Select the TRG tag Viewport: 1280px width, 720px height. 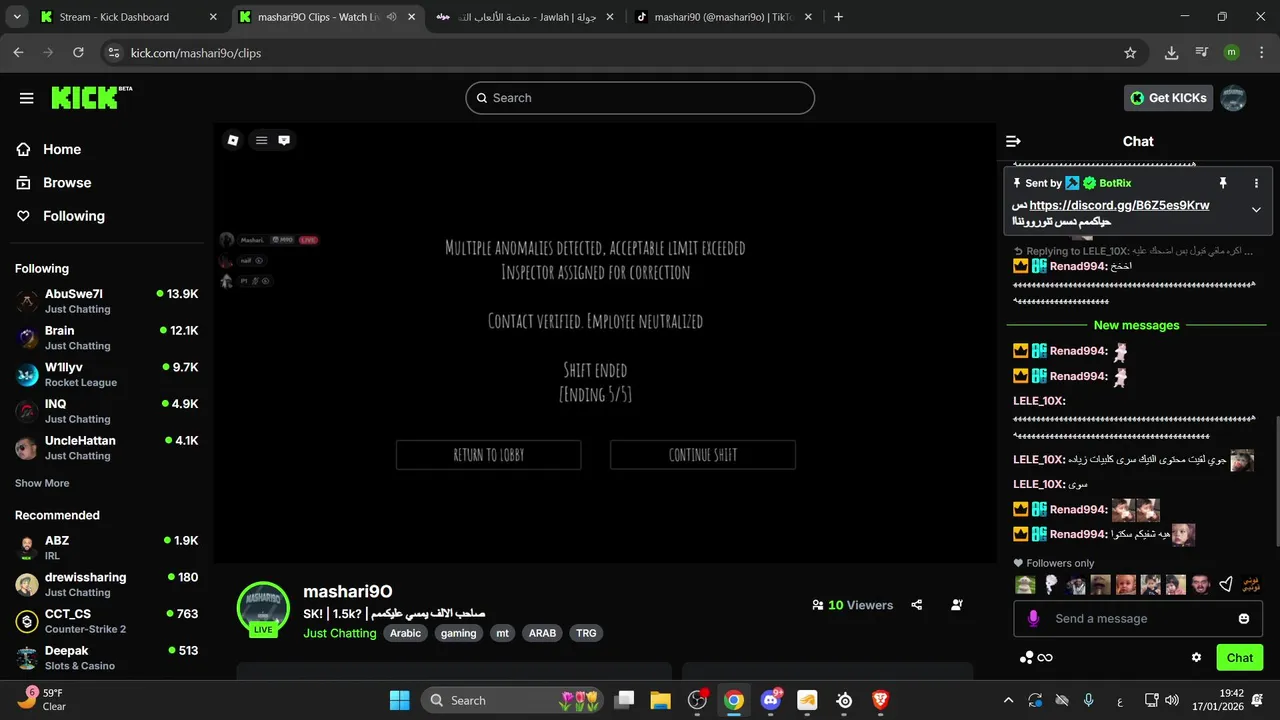(x=586, y=633)
